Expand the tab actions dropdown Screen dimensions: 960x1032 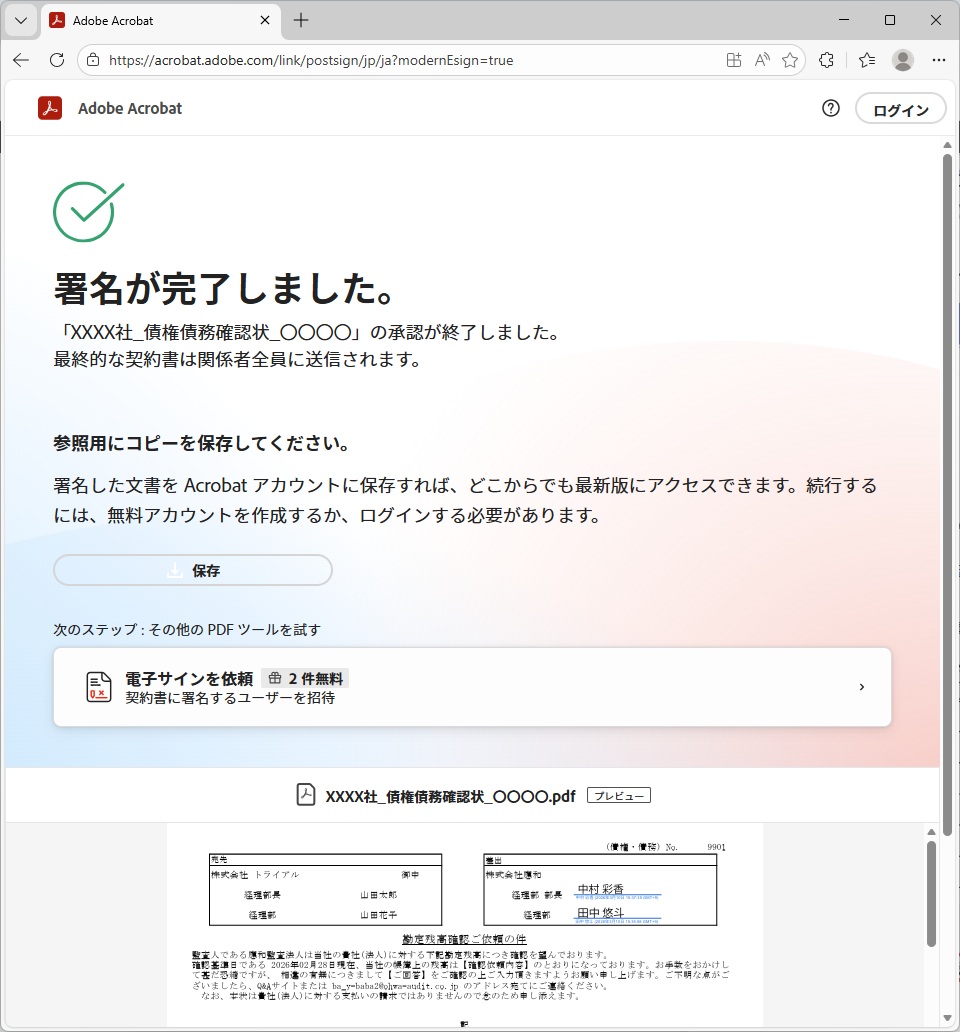(x=20, y=20)
